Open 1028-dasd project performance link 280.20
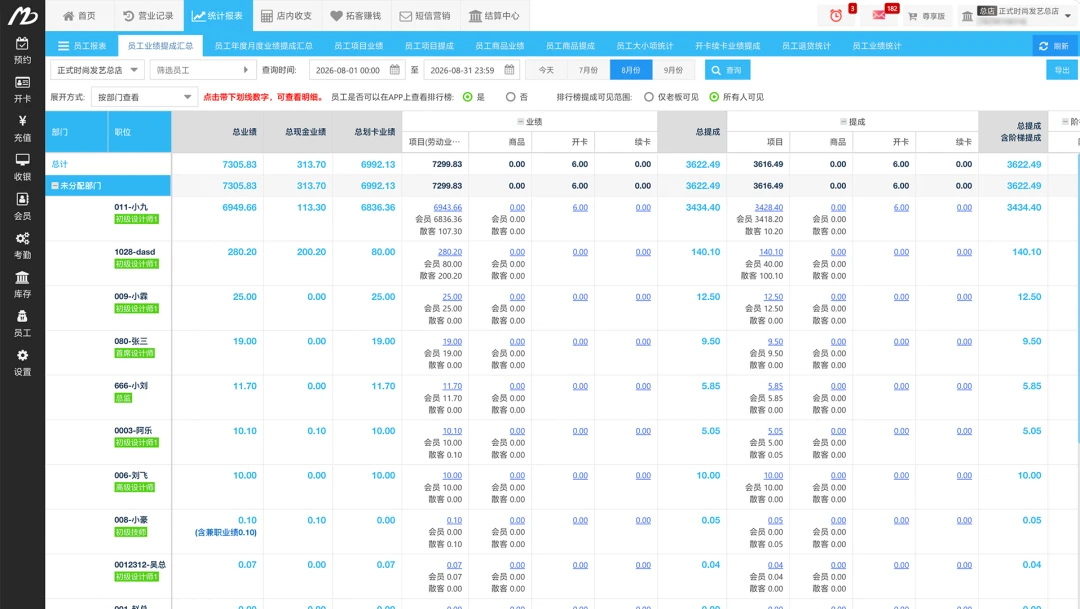 coord(450,252)
